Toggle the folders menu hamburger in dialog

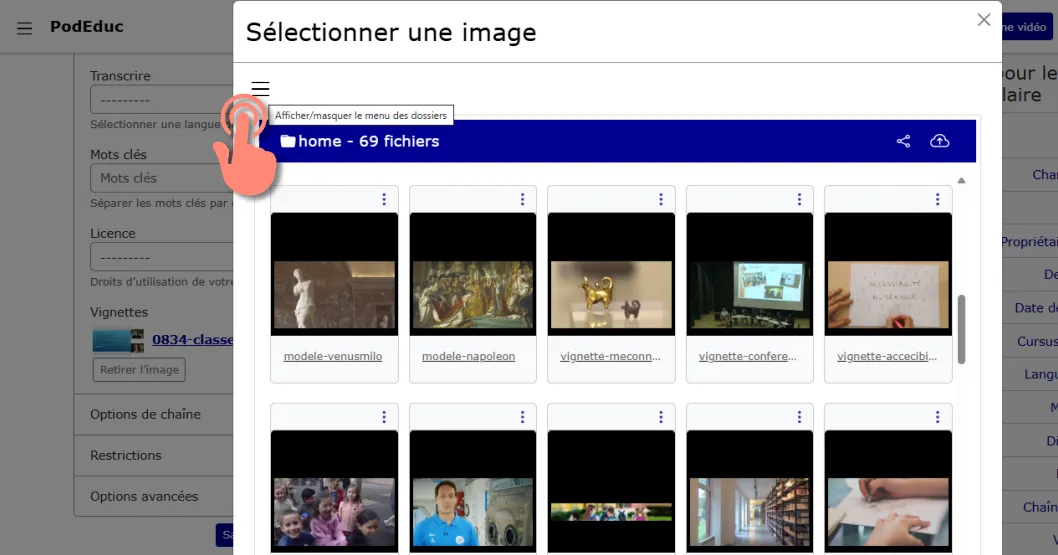pos(260,88)
